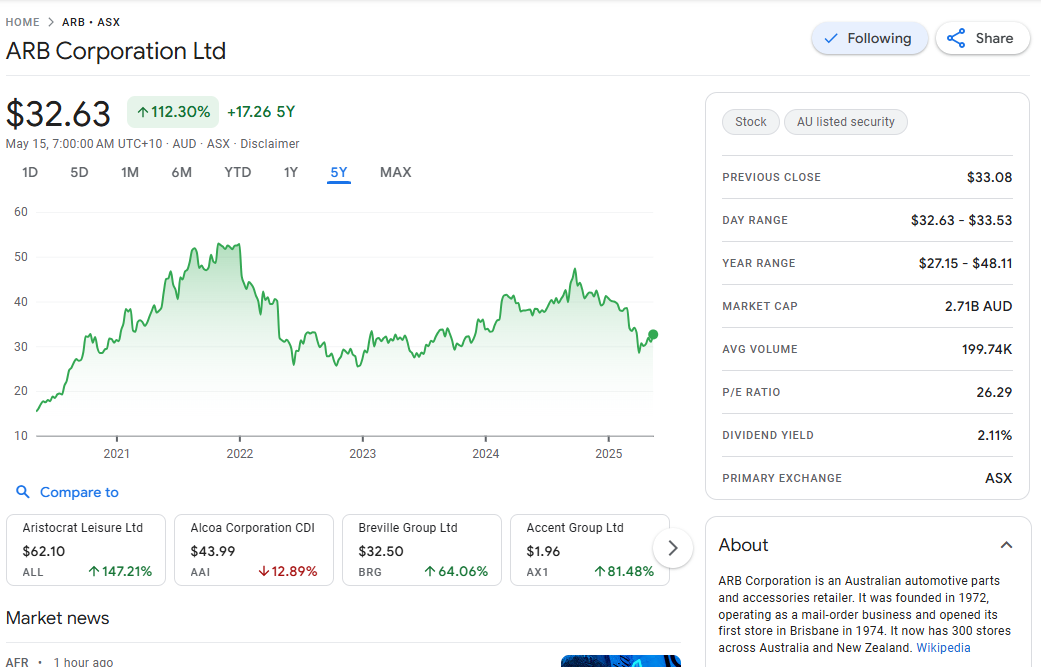Select the MAX time range

[395, 172]
